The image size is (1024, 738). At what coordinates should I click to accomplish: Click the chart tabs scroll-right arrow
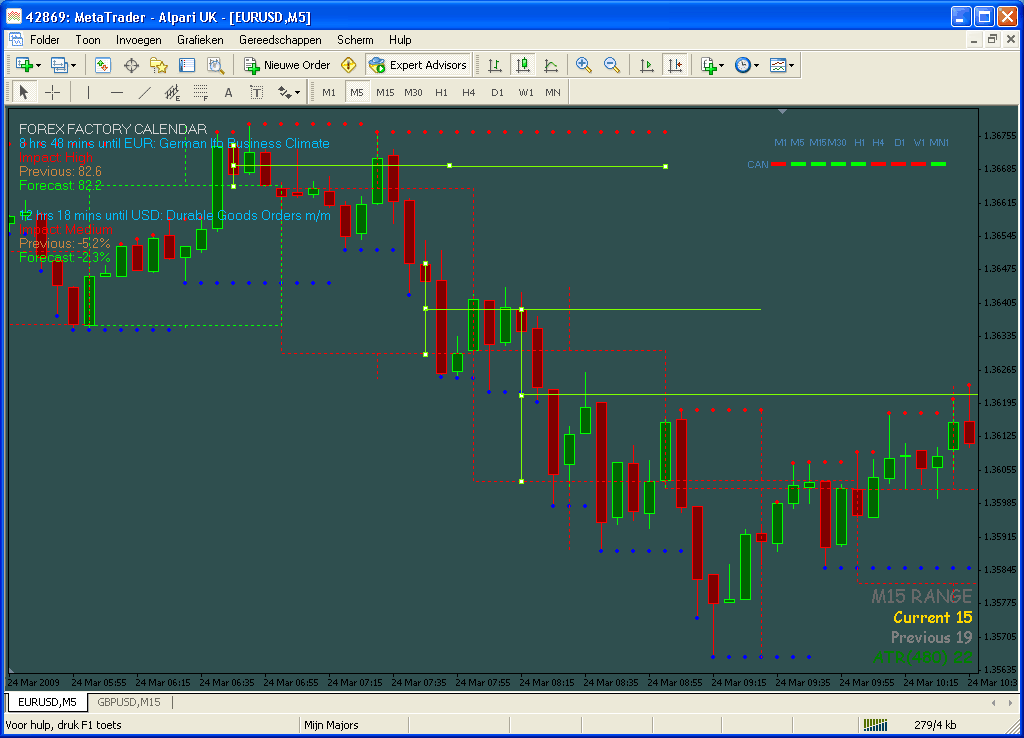(x=1010, y=703)
